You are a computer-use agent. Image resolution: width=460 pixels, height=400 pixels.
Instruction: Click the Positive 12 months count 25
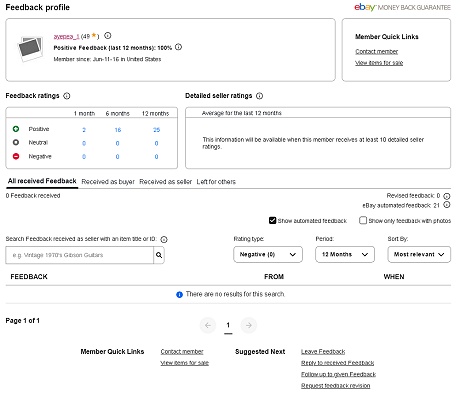[156, 130]
